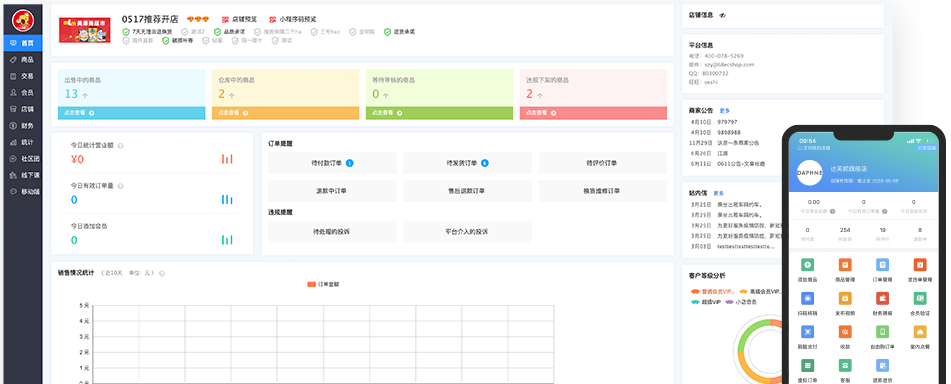Screen dimensions: 951x384
Task: Click the green shield beside 破损补寄
Action: click(x=166, y=41)
